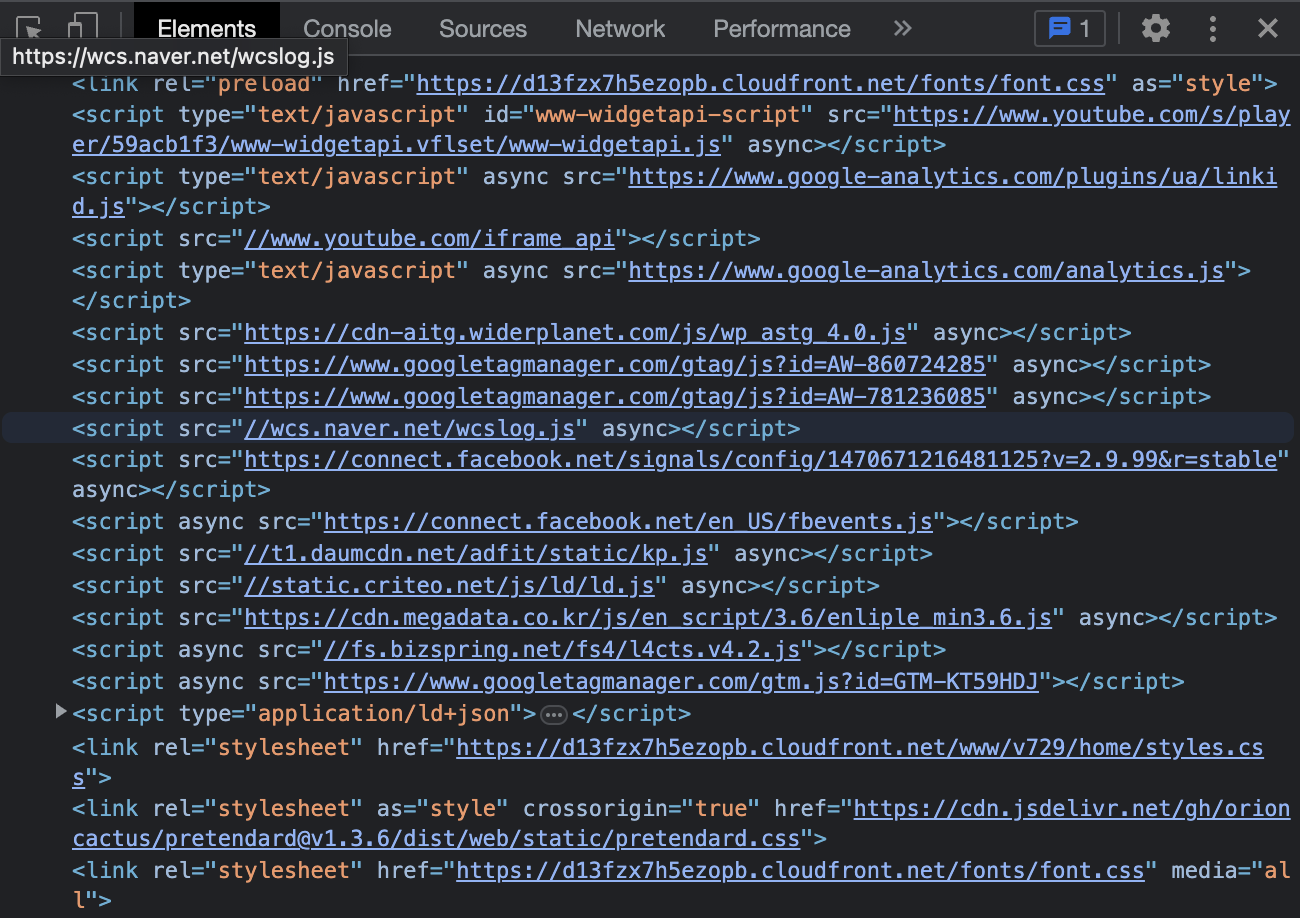
Task: Toggle the device toolbar icon
Action: (x=83, y=27)
